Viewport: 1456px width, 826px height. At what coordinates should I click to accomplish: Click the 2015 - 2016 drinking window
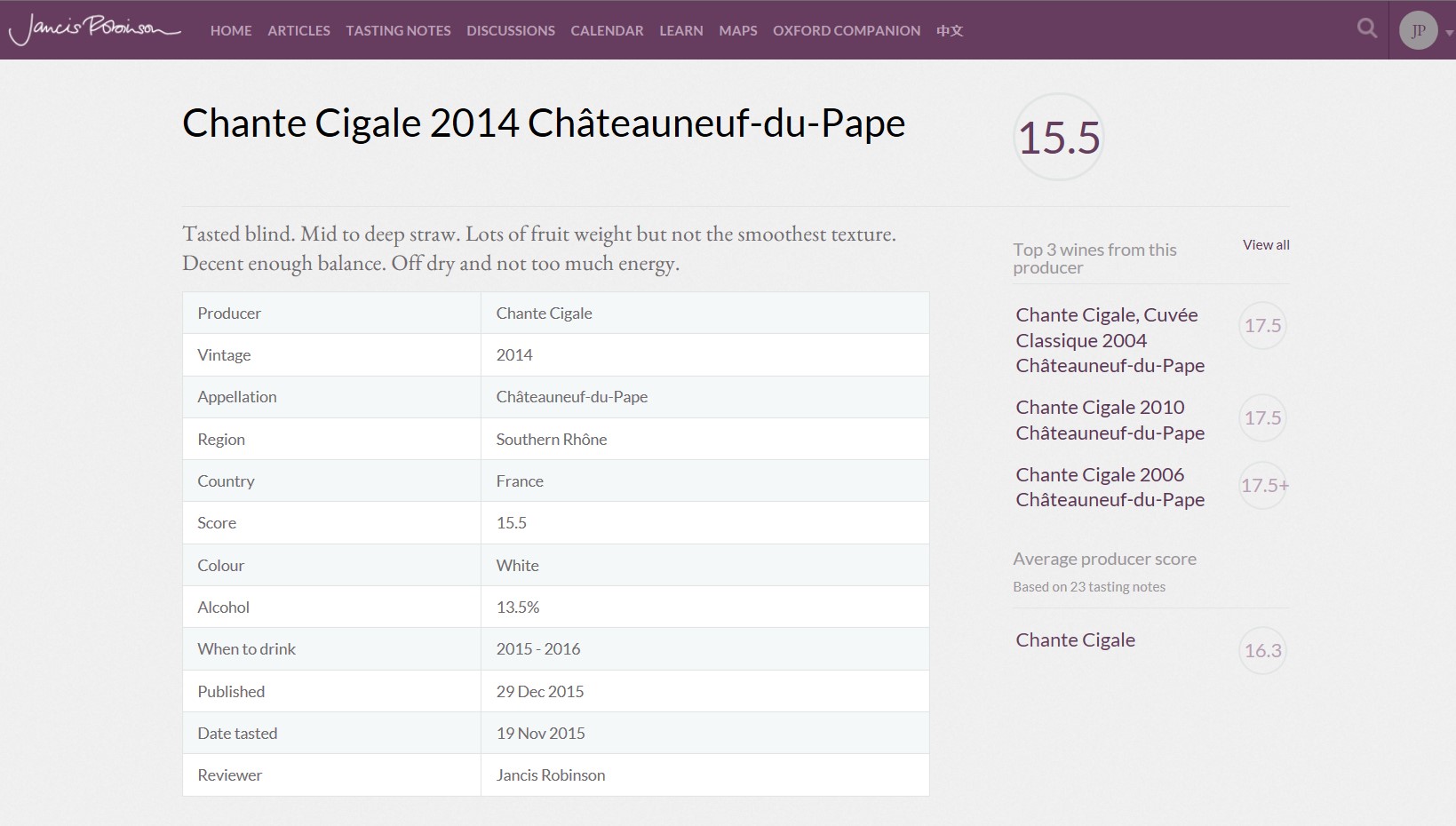pyautogui.click(x=537, y=648)
